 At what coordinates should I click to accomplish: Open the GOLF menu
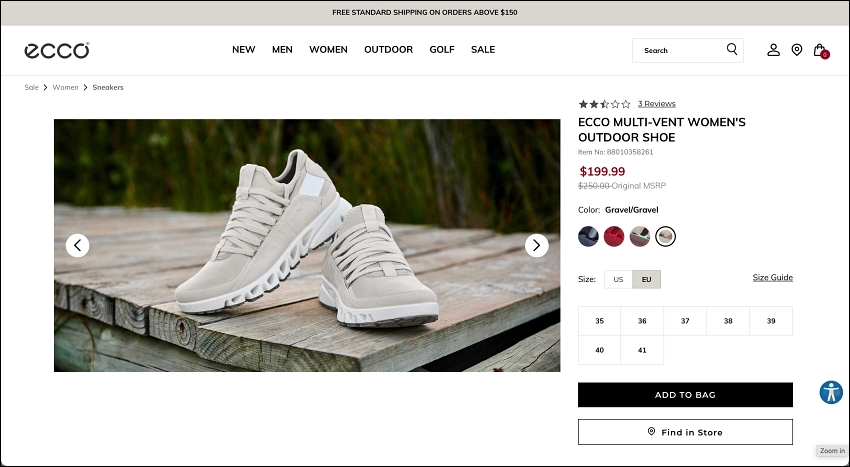click(442, 49)
